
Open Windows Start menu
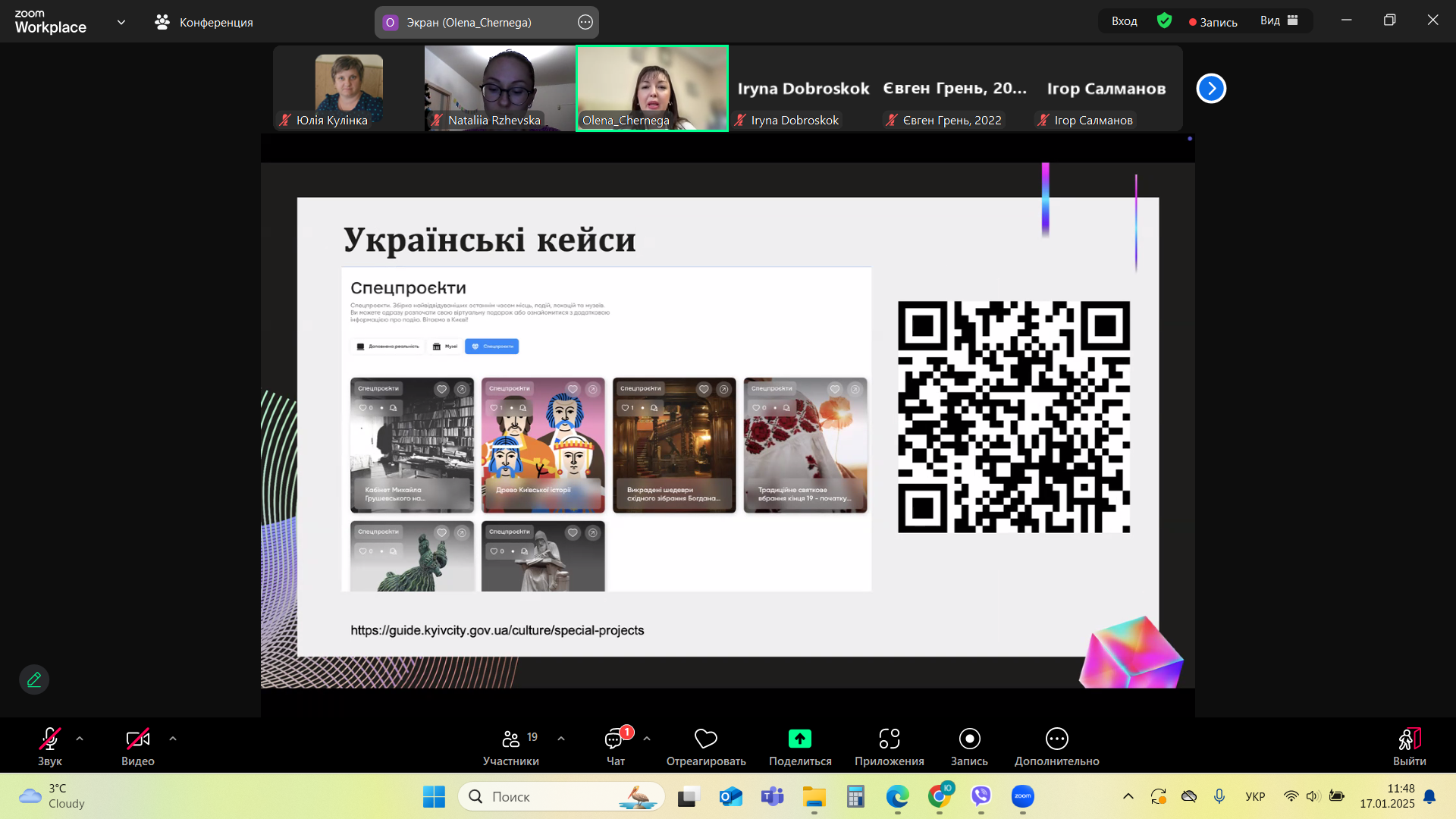pyautogui.click(x=434, y=796)
